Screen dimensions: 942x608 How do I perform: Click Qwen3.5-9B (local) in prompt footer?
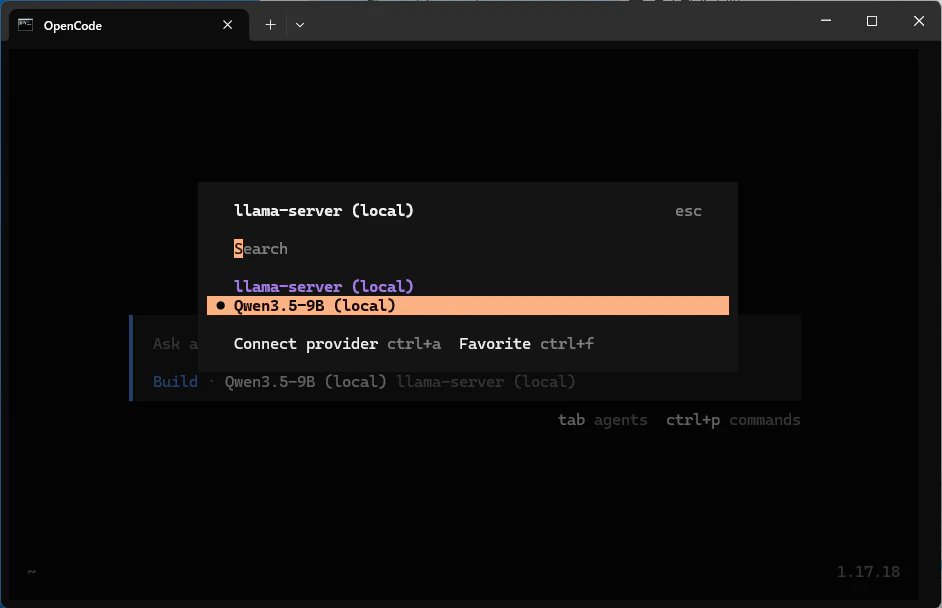tap(305, 382)
